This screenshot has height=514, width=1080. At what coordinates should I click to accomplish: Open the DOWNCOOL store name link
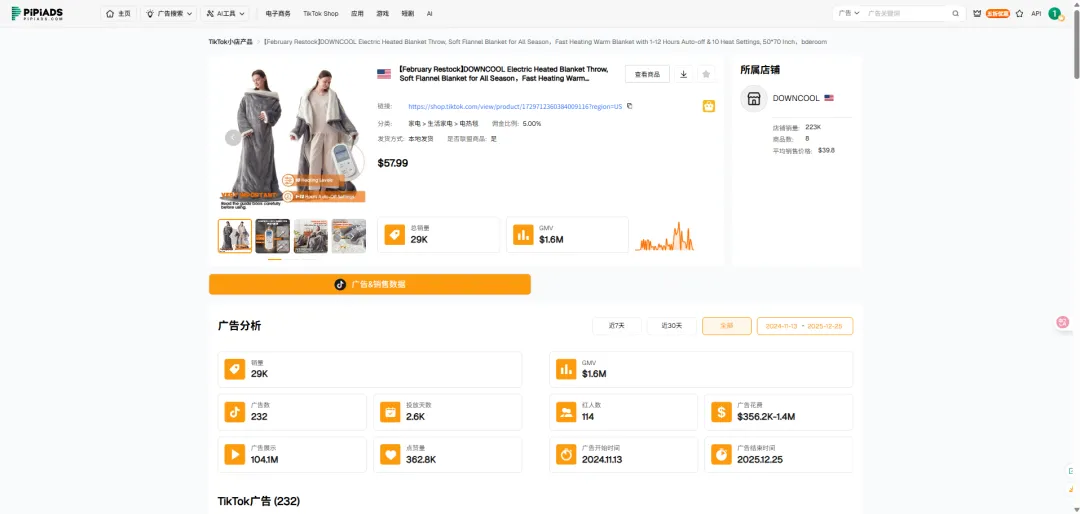(x=796, y=98)
